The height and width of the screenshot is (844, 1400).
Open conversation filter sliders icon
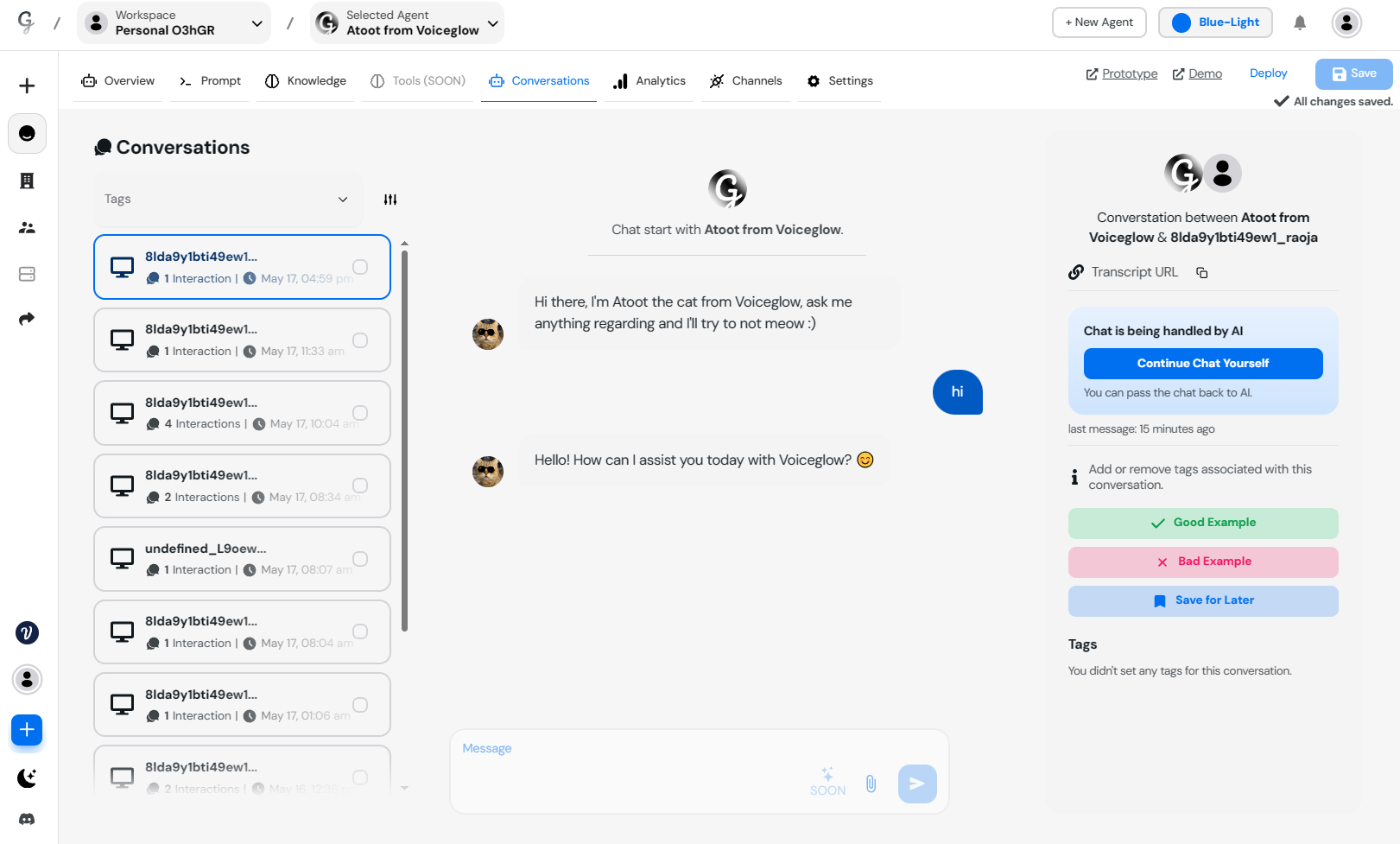[x=390, y=200]
